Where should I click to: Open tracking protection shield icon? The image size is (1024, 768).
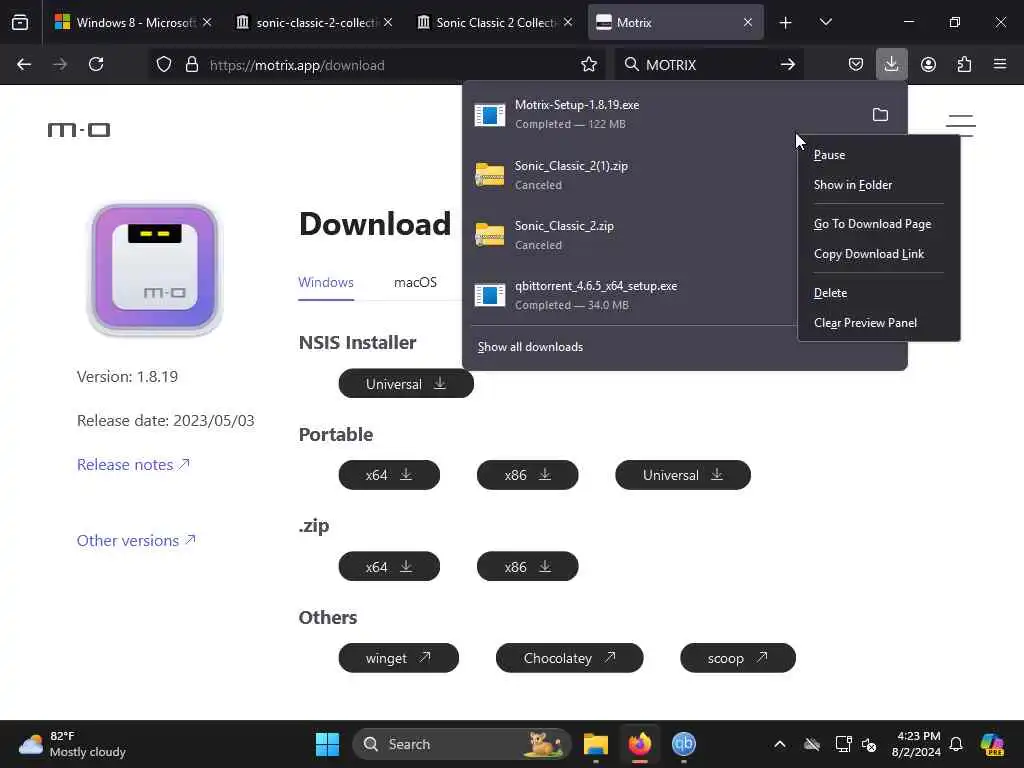(x=164, y=65)
